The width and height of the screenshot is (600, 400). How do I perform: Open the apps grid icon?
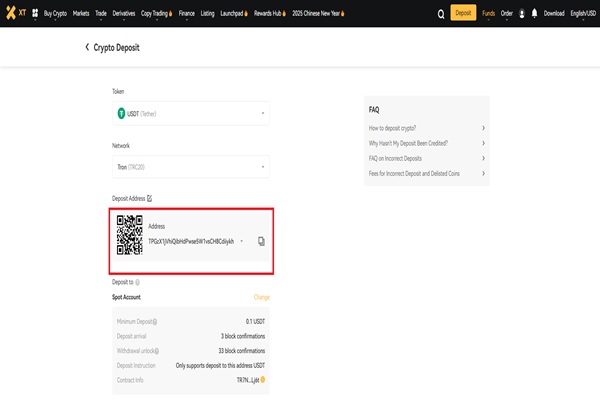point(35,13)
